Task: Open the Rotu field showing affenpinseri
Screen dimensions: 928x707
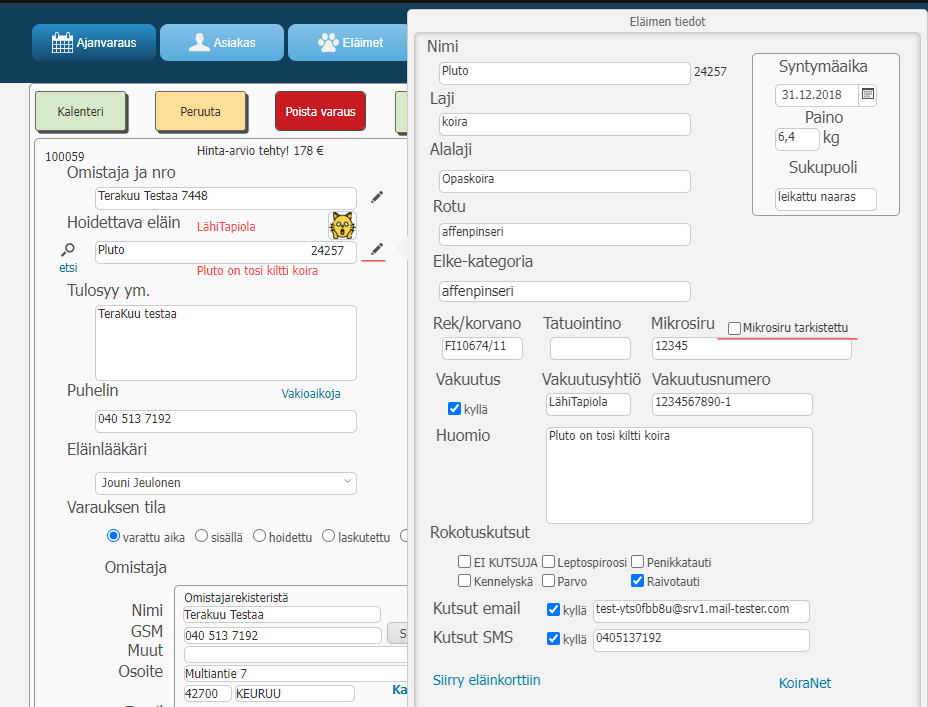Action: (565, 234)
